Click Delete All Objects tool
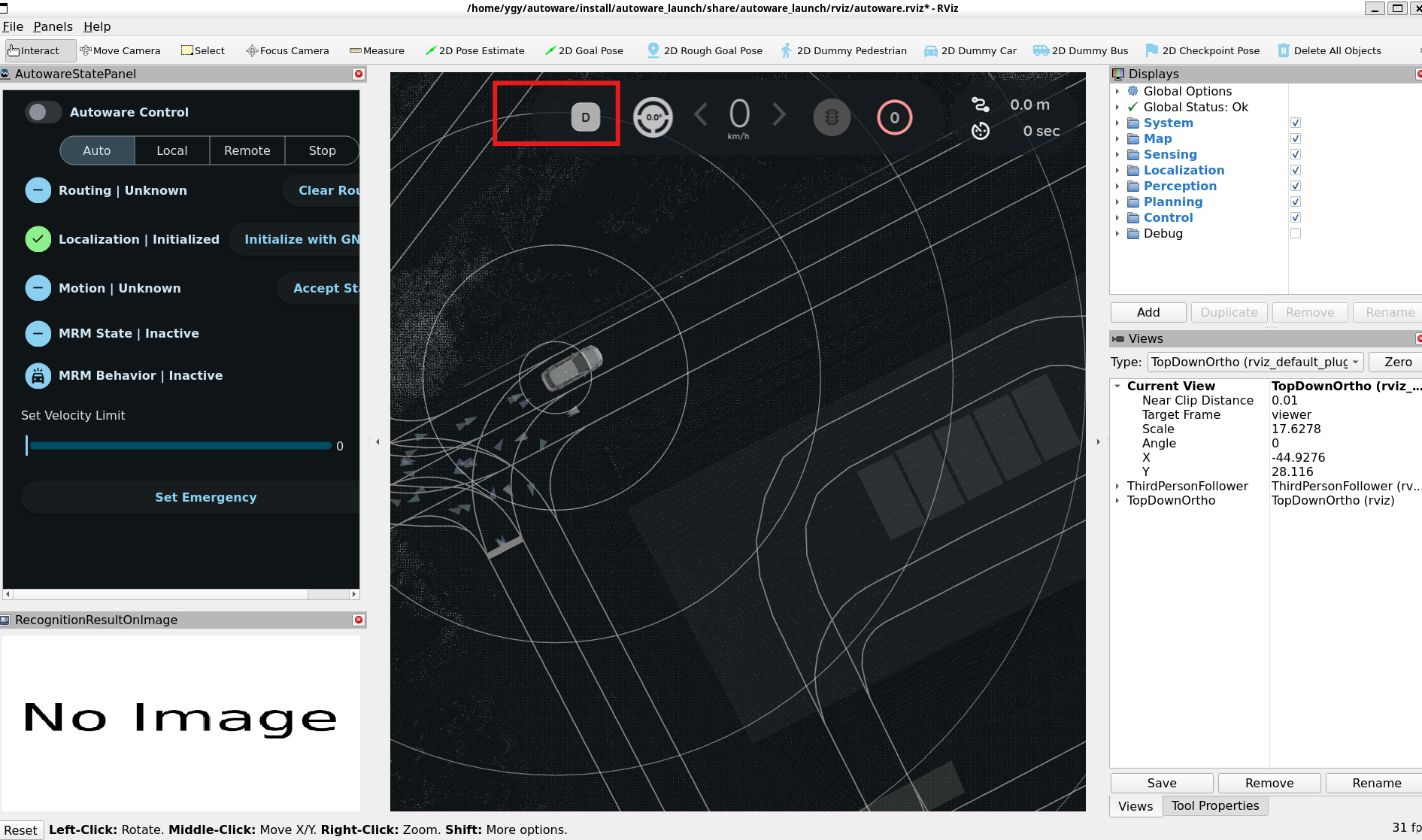Image resolution: width=1422 pixels, height=840 pixels. coord(1330,50)
